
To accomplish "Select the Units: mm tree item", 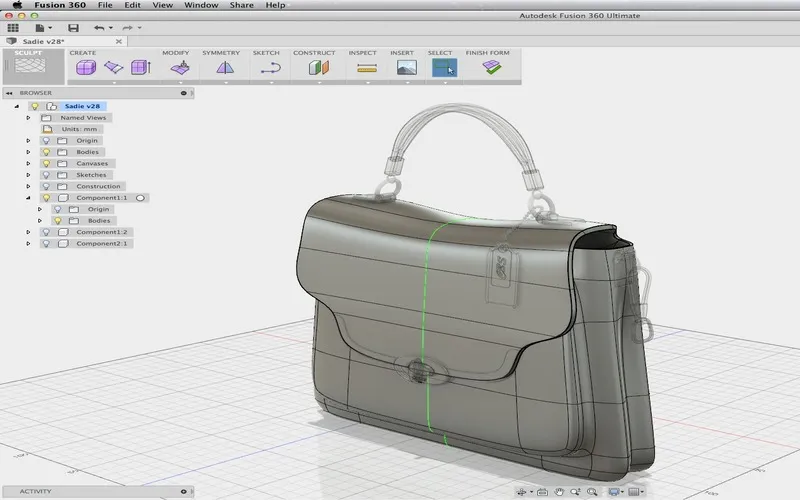I will pos(79,129).
